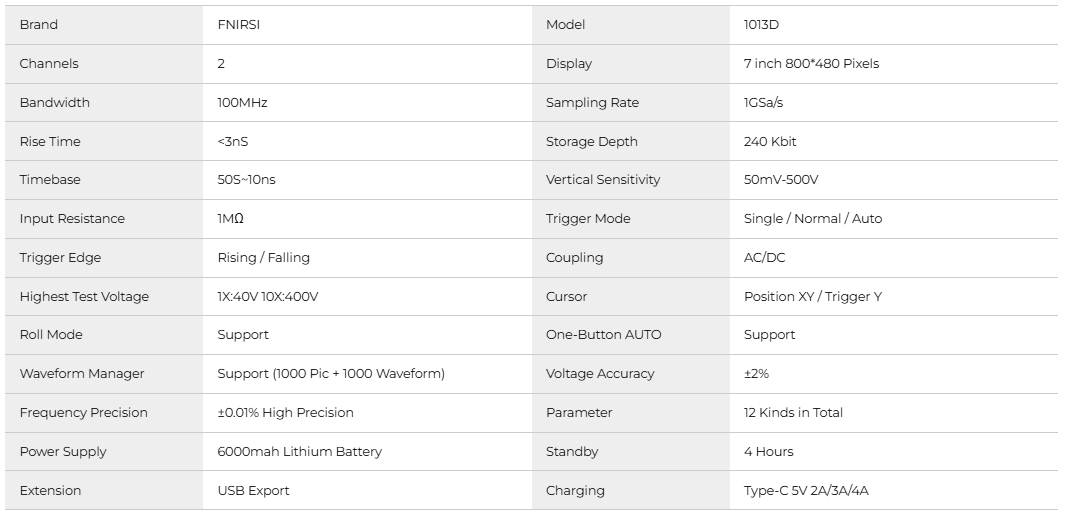
Task: Select the Single / Normal / Auto text
Action: point(813,219)
